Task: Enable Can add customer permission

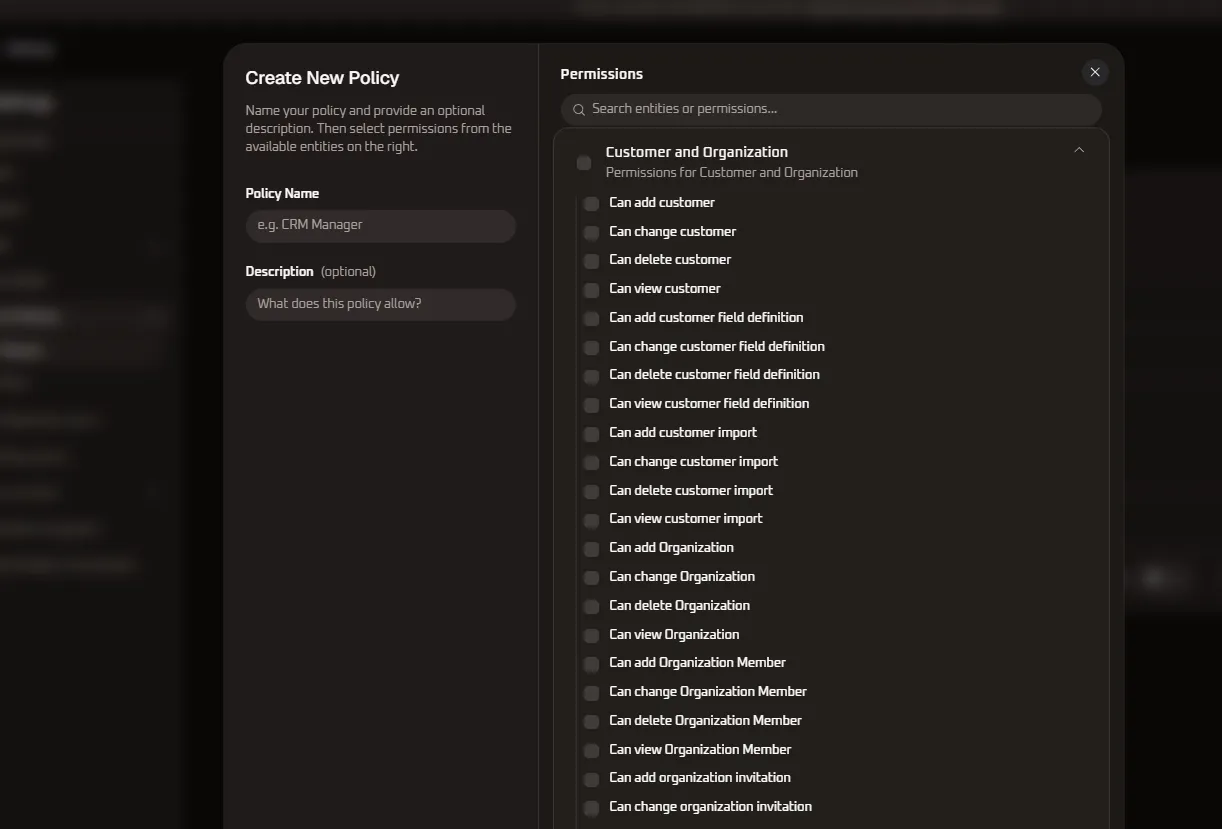Action: click(x=591, y=203)
